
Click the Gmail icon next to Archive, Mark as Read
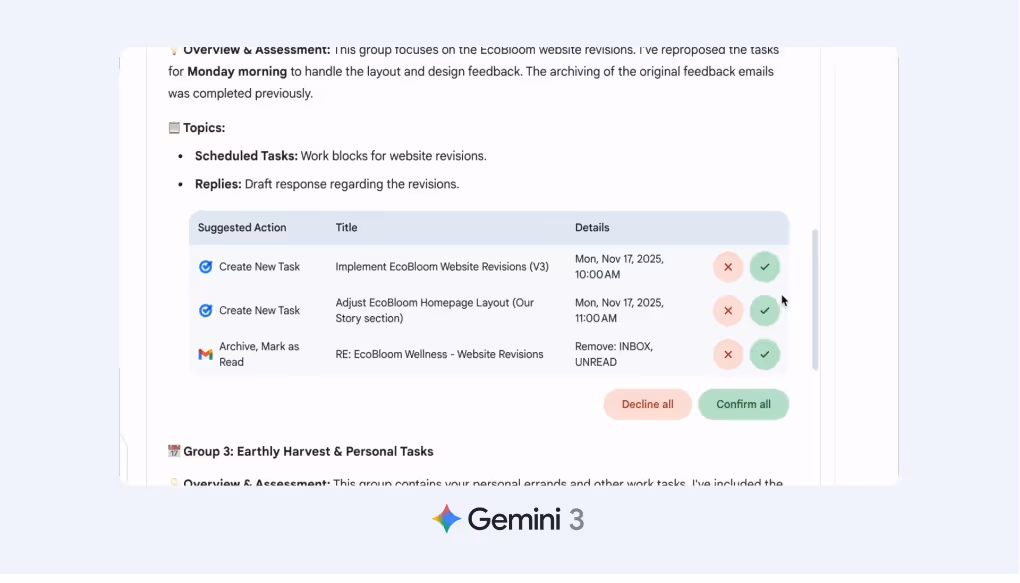tap(205, 354)
